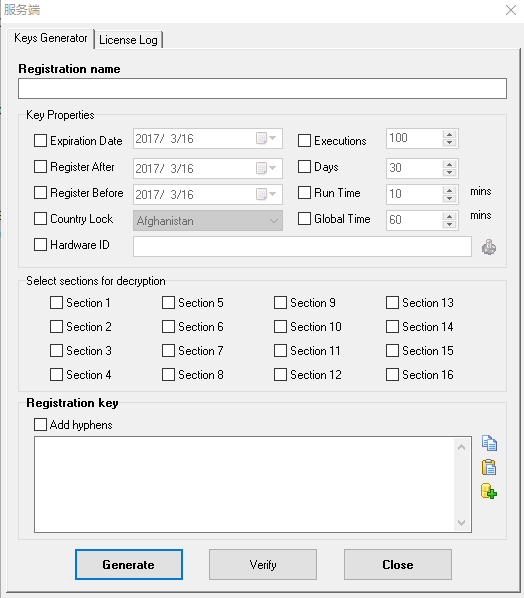Open Expiration Date calendar picker
This screenshot has width=524, height=598.
tap(266, 138)
